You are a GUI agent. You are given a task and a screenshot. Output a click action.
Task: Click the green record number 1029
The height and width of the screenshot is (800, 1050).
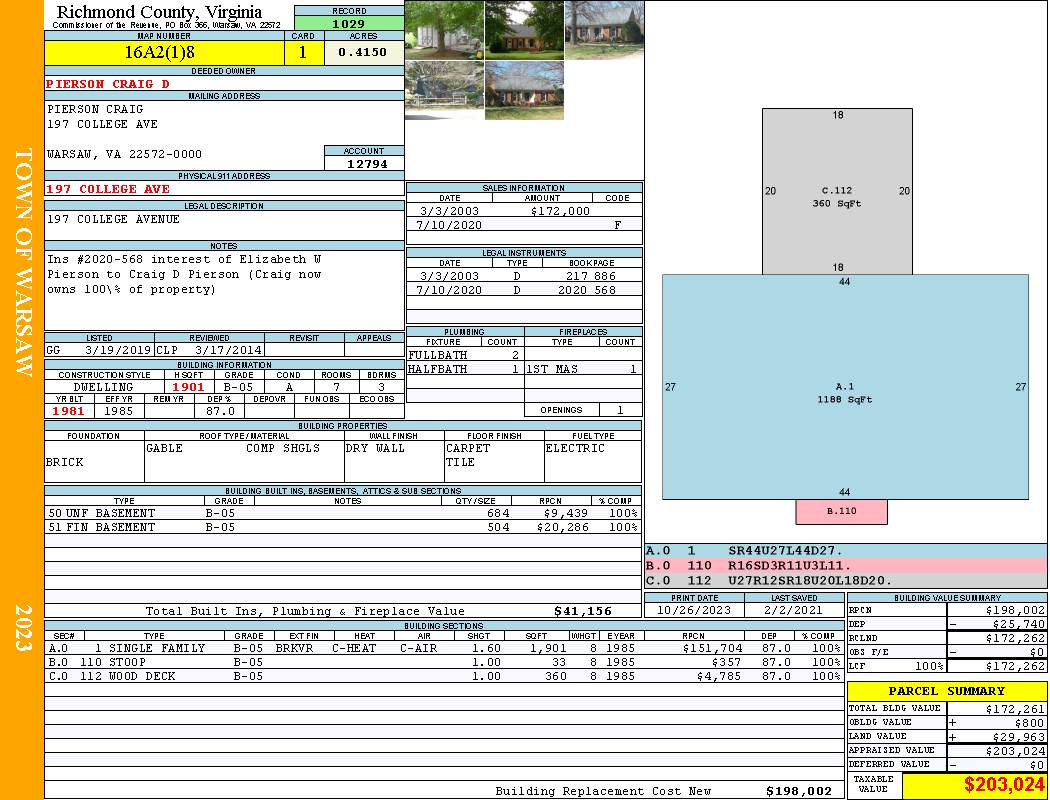pos(349,23)
